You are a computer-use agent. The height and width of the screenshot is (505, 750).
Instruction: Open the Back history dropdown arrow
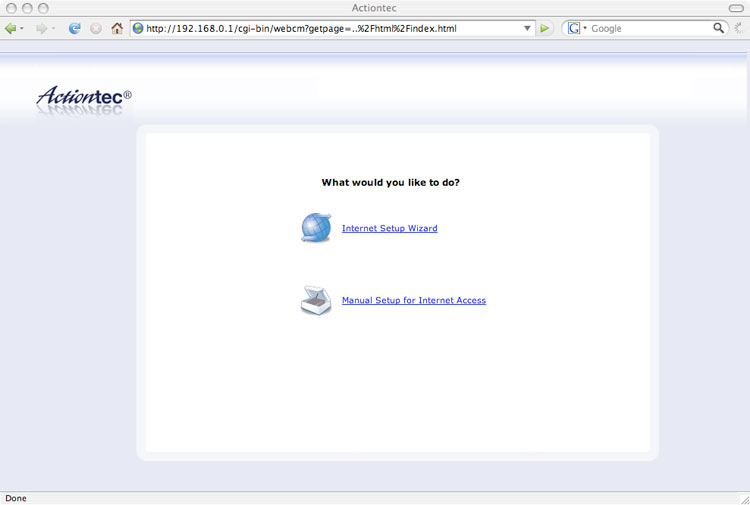click(22, 29)
